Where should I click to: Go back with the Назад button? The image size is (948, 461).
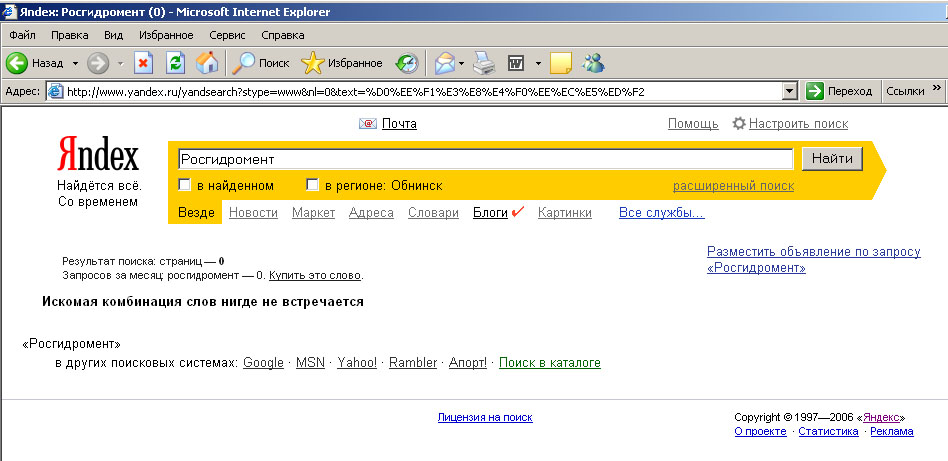[x=34, y=63]
